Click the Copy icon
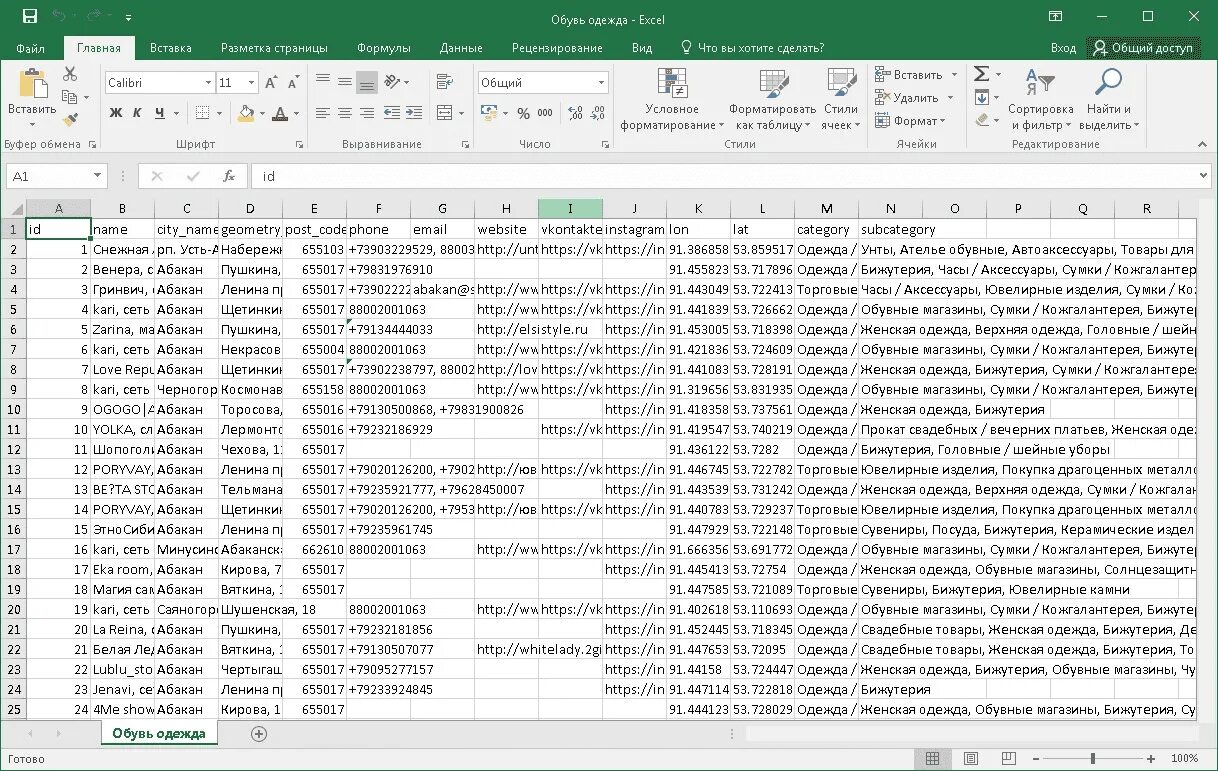Image resolution: width=1218 pixels, height=771 pixels. tap(68, 97)
